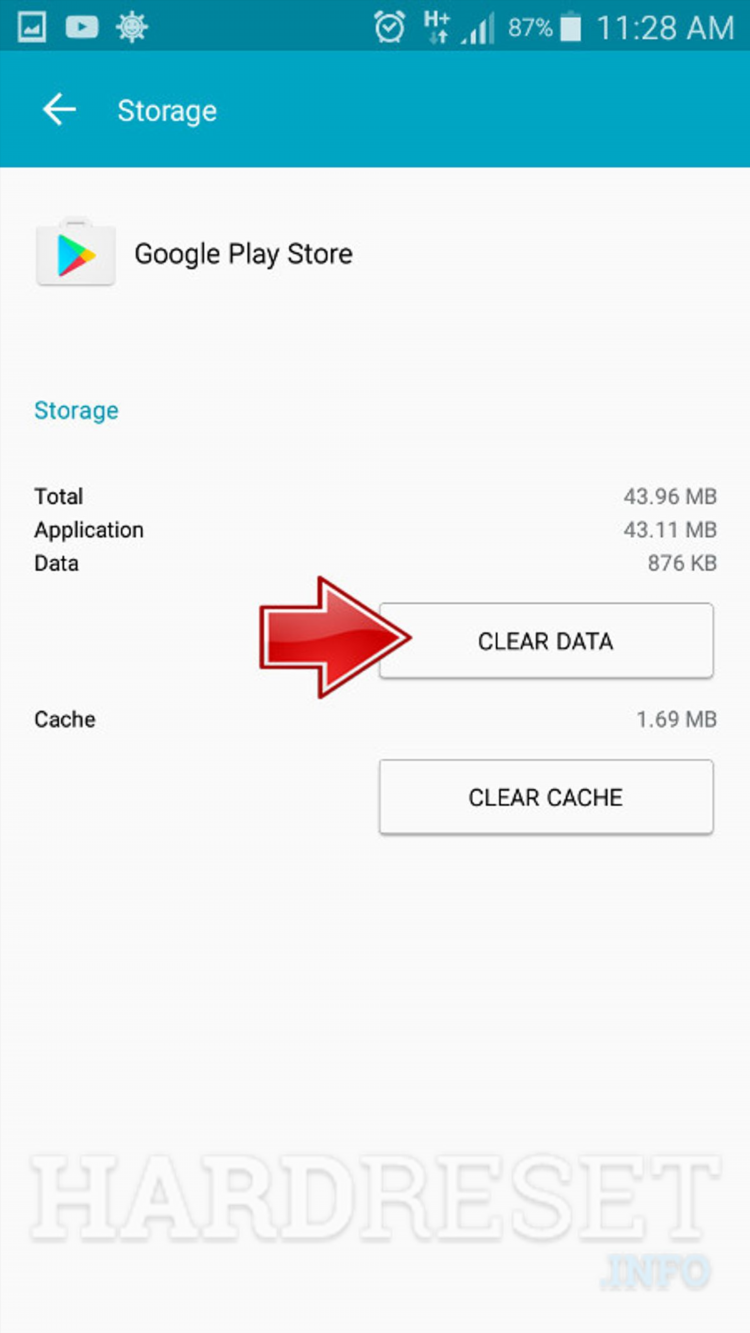Image resolution: width=750 pixels, height=1333 pixels.
Task: Tap the H+ mobile data icon
Action: point(437,27)
